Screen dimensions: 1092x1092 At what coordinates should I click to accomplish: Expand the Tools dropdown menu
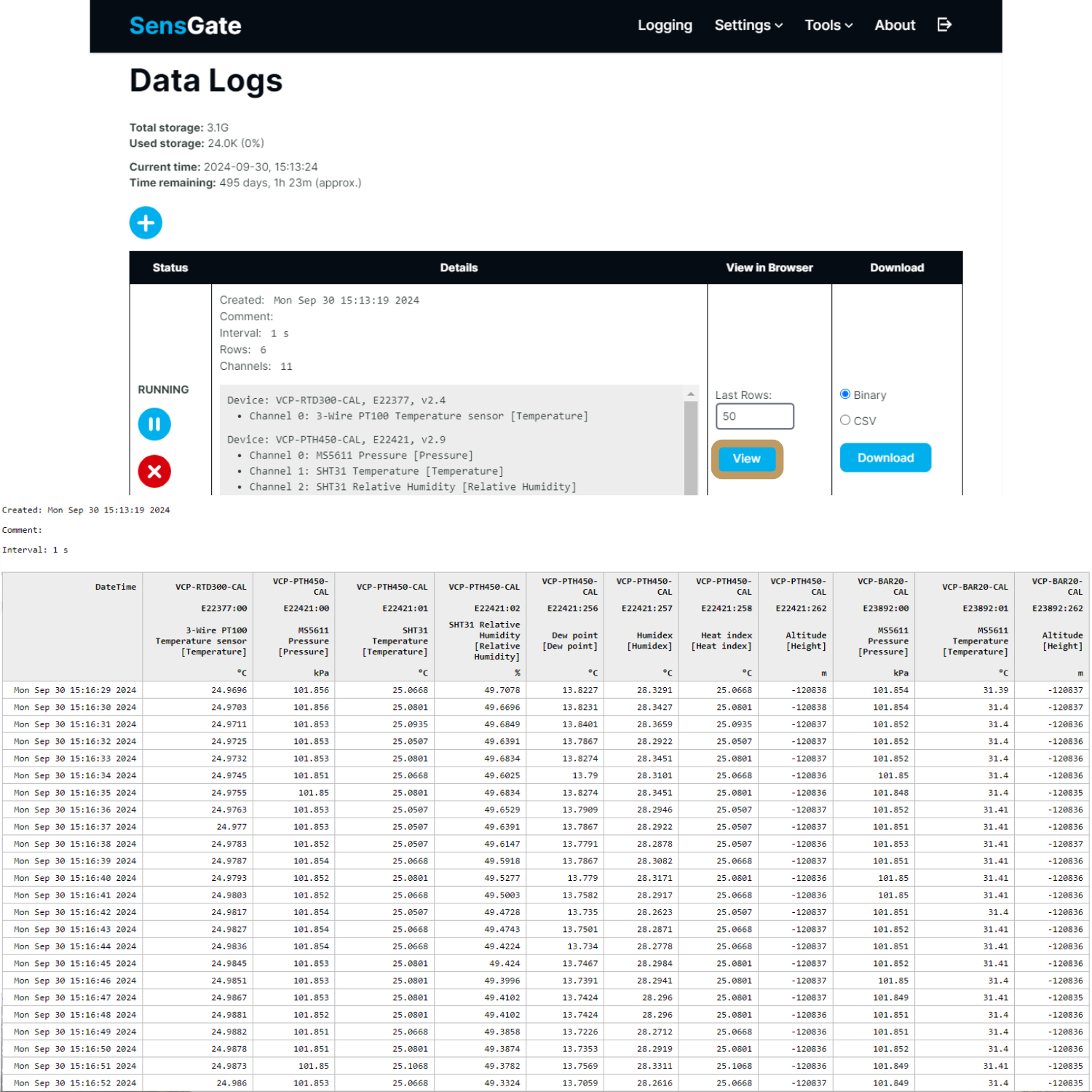tap(828, 25)
